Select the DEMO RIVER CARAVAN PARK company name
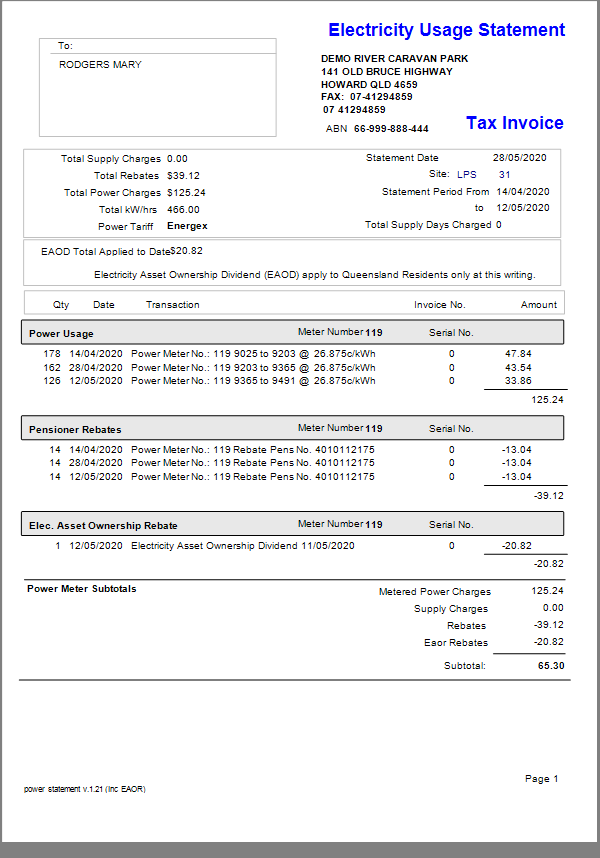The width and height of the screenshot is (600, 858). pyautogui.click(x=394, y=59)
